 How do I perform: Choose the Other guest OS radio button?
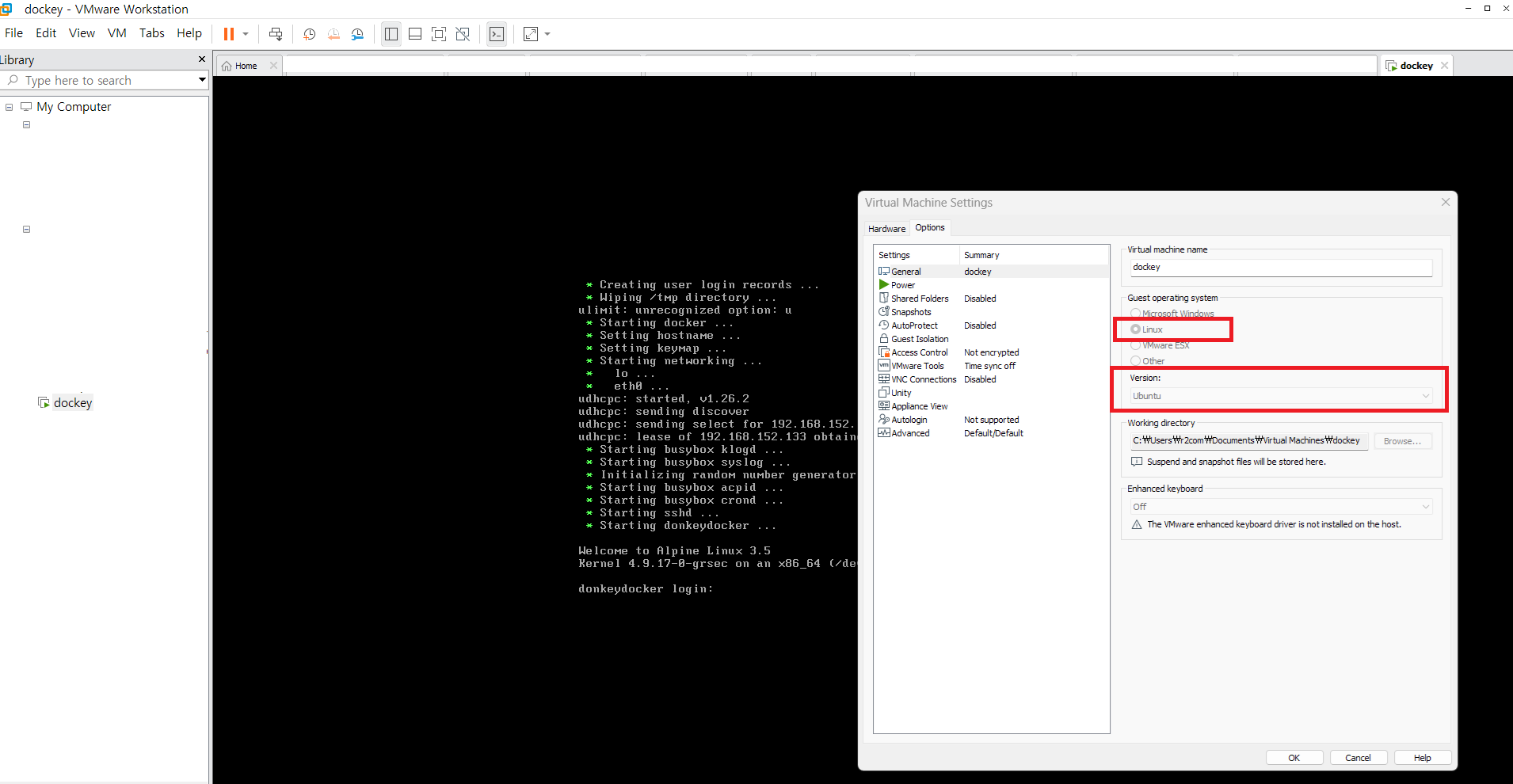coord(1135,361)
